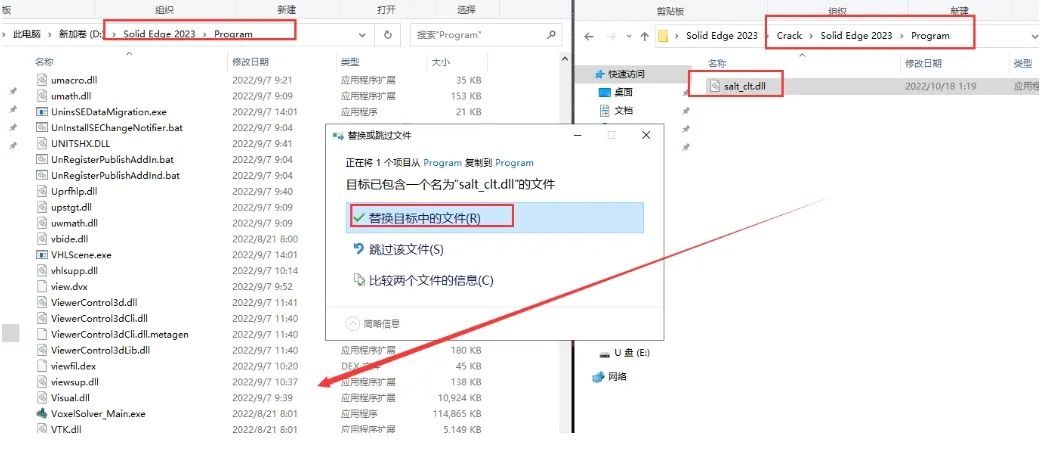Select umacro.dll in left file list

[x=74, y=80]
